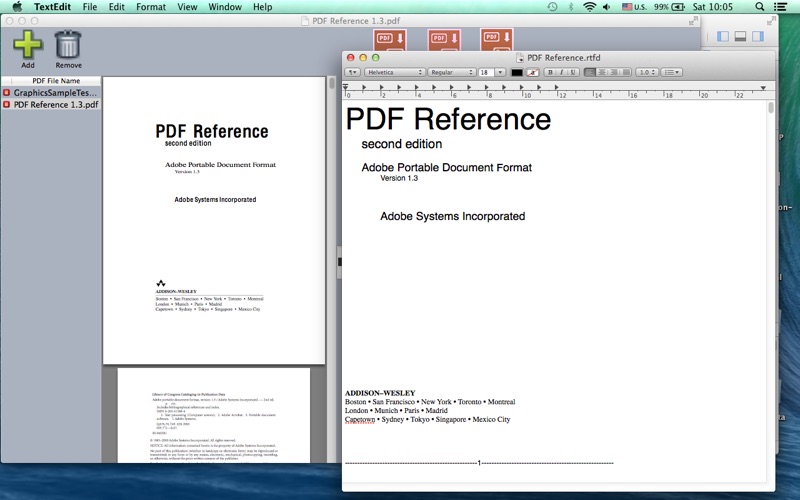Click the Remove trash can icon
Screen dimensions: 800x500
coord(68,44)
